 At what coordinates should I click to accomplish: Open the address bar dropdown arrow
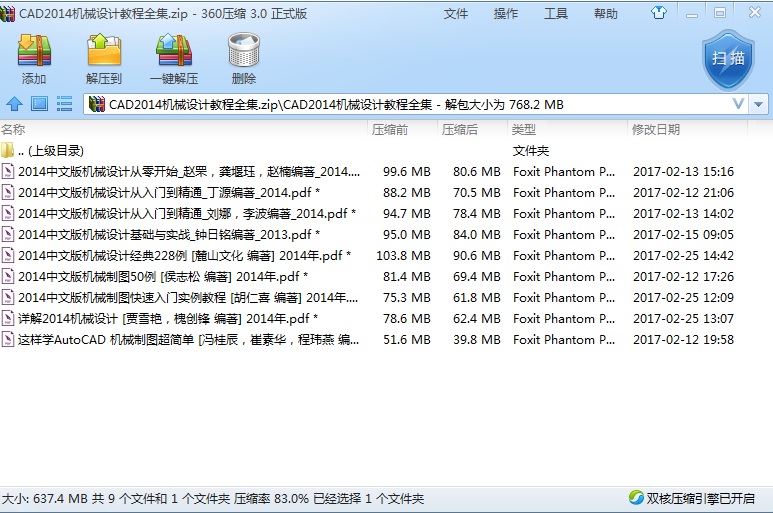coord(758,104)
